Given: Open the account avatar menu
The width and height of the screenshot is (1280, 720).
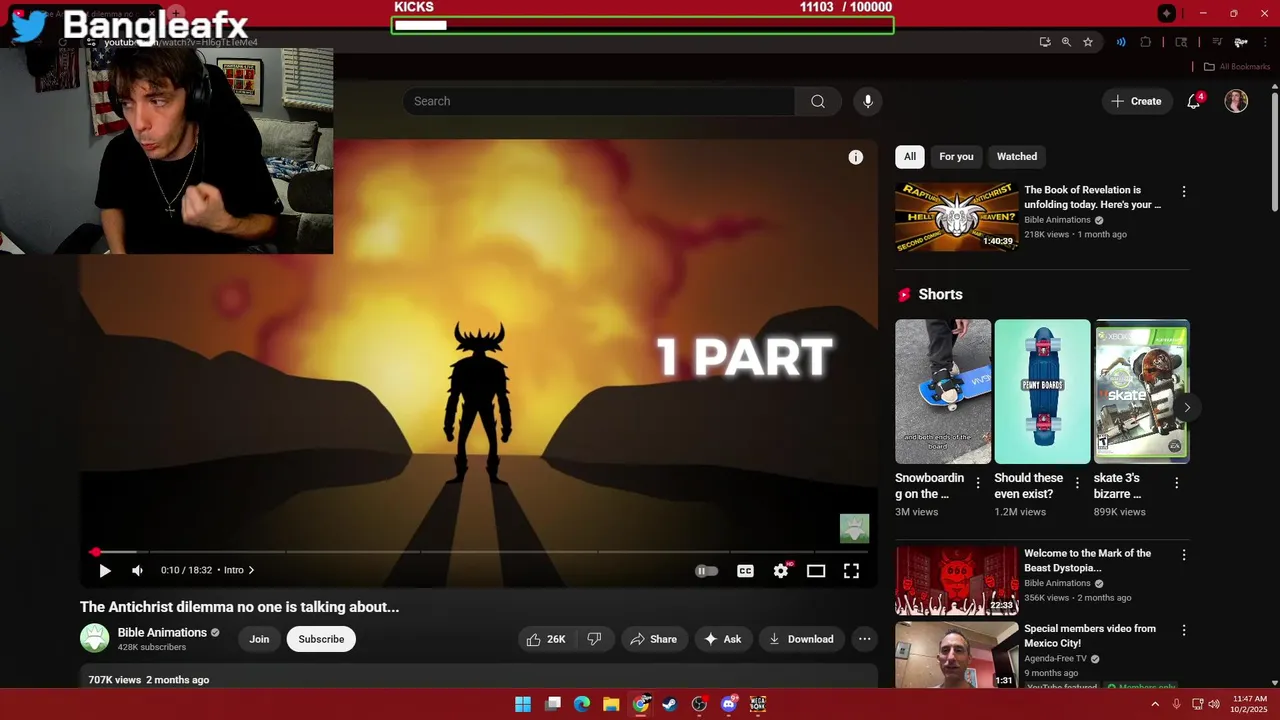Looking at the screenshot, I should (1236, 101).
